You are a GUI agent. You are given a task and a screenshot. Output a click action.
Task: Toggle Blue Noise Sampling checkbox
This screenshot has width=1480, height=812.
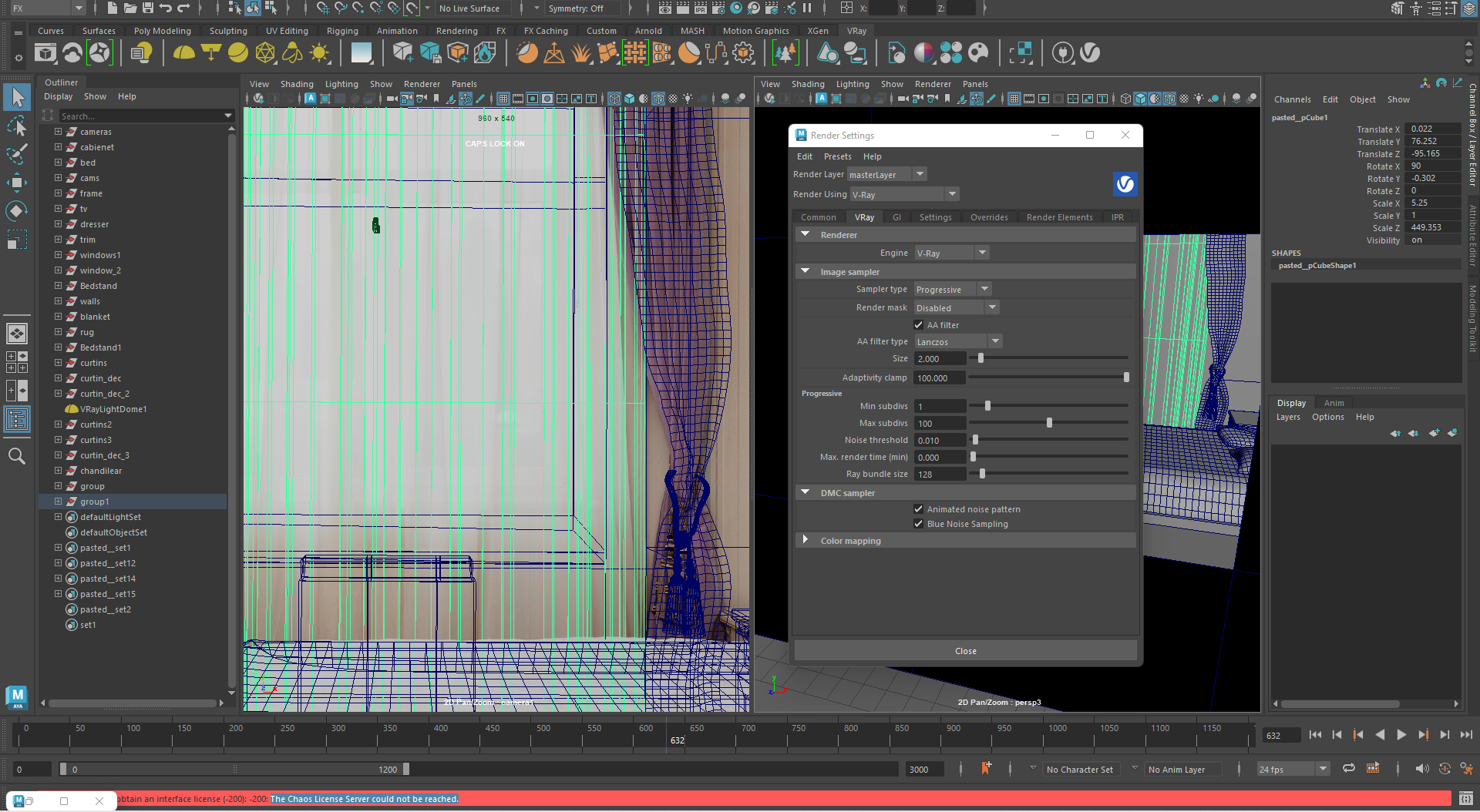918,524
